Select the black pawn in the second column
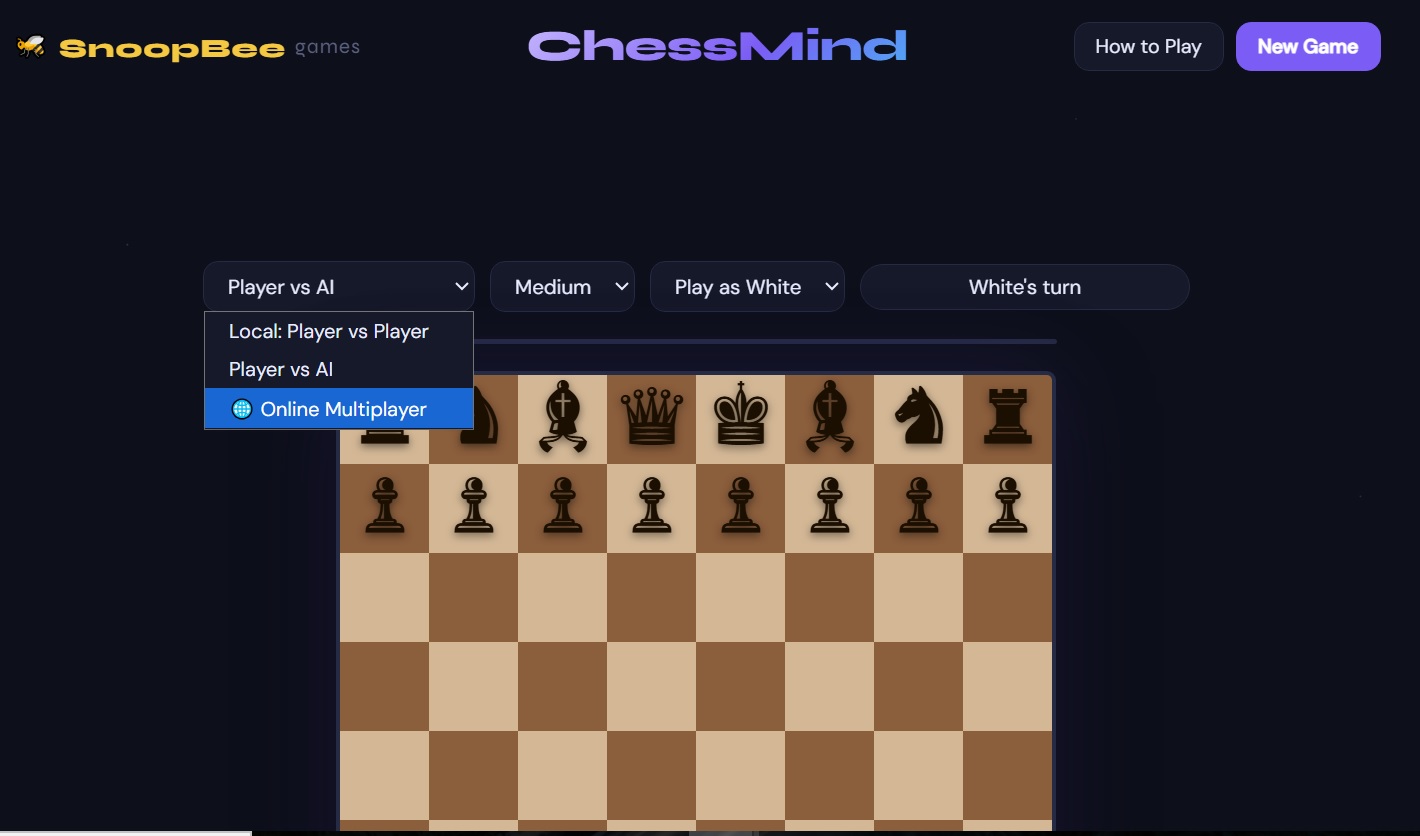1420x836 pixels. (473, 505)
